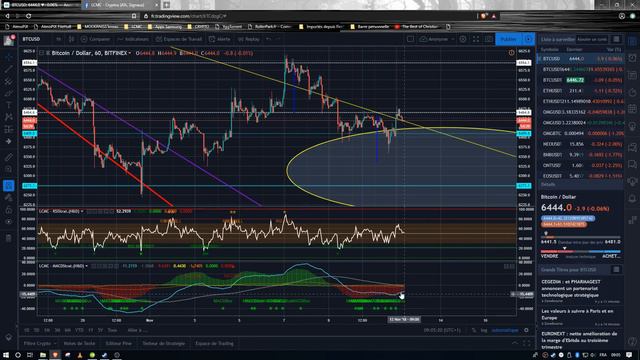
Task: Toggle the Replay mode
Action: coord(249,39)
